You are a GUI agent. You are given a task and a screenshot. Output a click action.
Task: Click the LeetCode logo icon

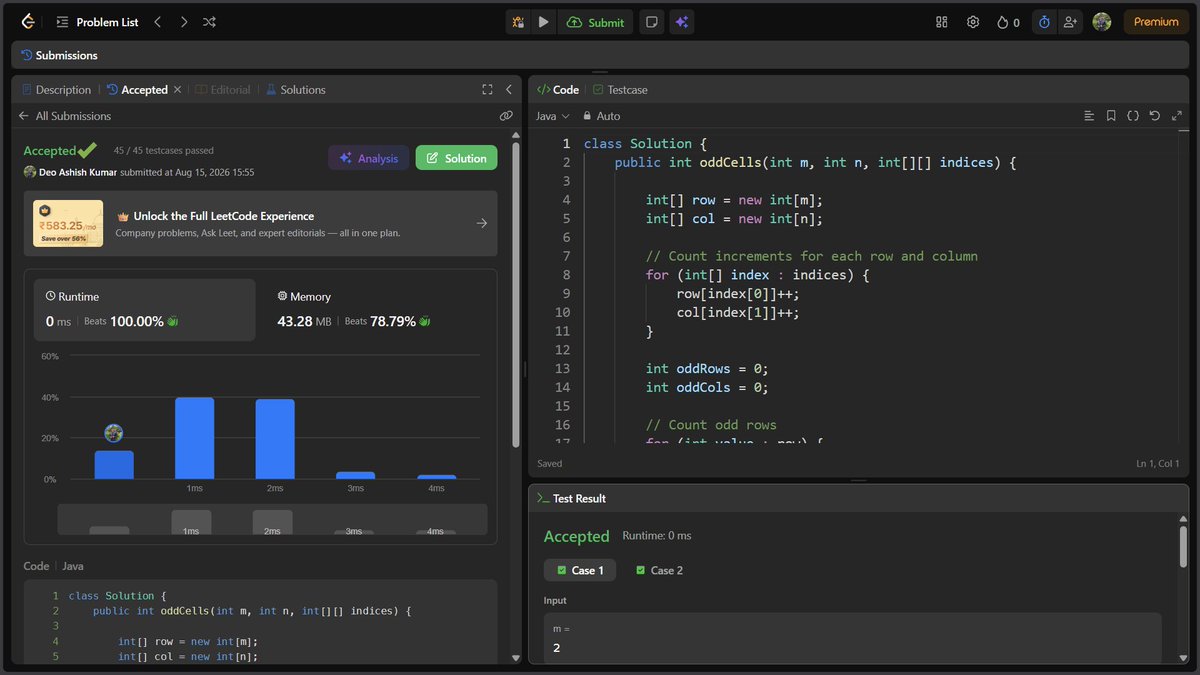click(28, 22)
